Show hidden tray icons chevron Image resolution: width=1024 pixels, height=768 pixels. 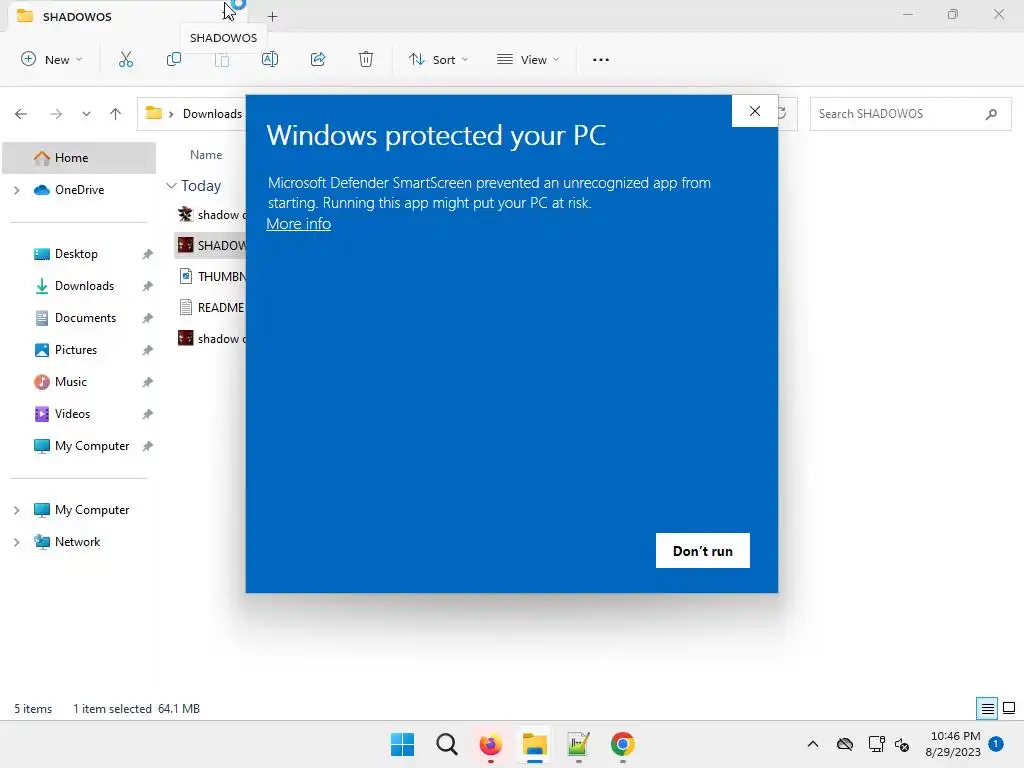coord(812,744)
